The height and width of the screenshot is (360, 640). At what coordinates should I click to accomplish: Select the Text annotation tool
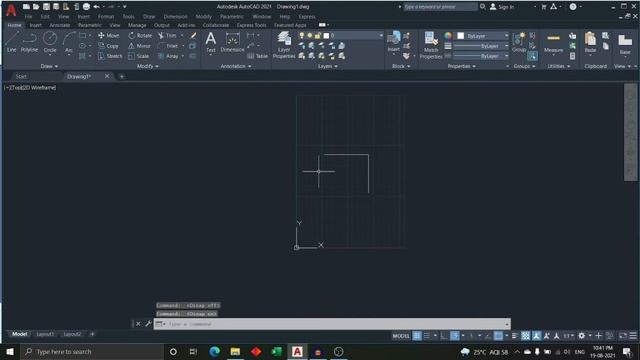tap(211, 42)
